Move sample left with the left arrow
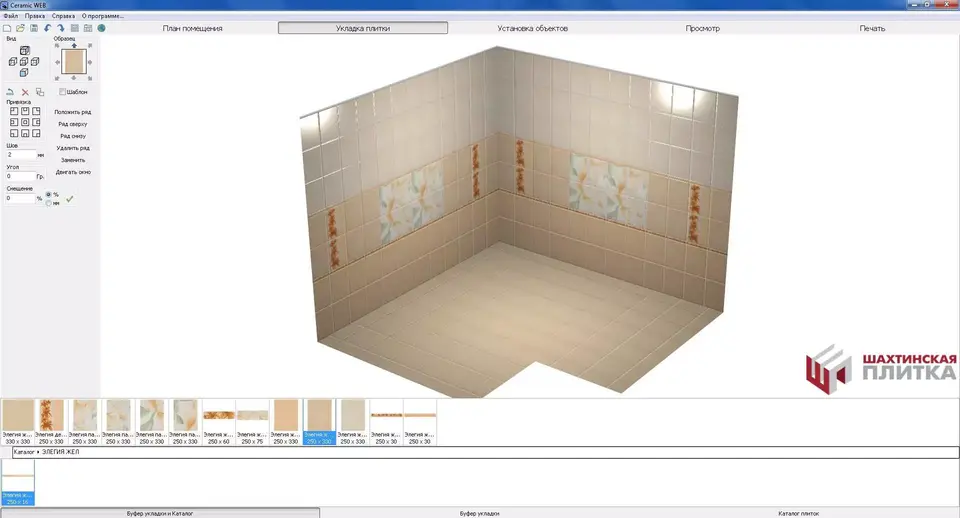The height and width of the screenshot is (518, 960). coord(58,62)
